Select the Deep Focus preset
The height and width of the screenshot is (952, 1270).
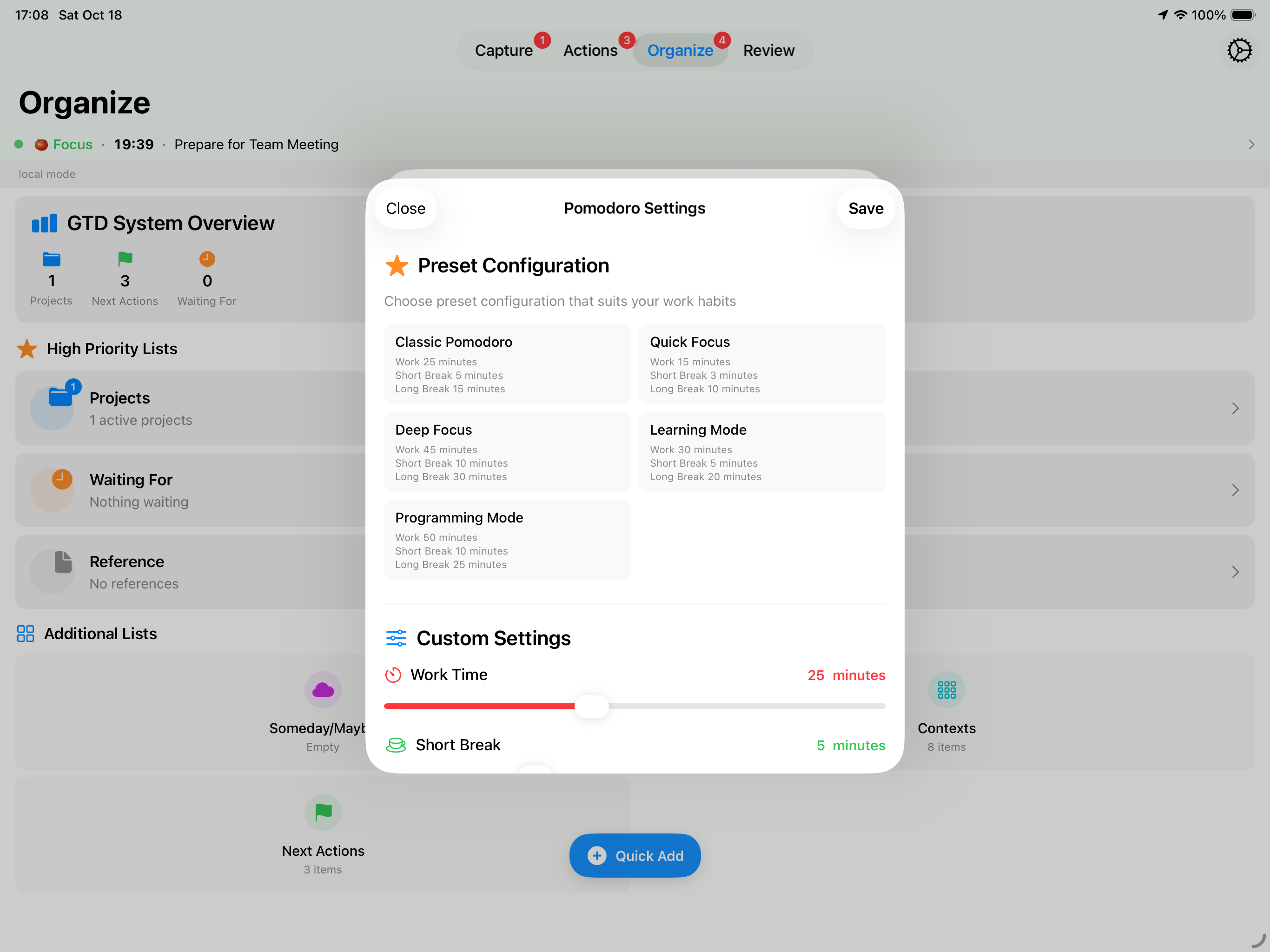coord(507,452)
